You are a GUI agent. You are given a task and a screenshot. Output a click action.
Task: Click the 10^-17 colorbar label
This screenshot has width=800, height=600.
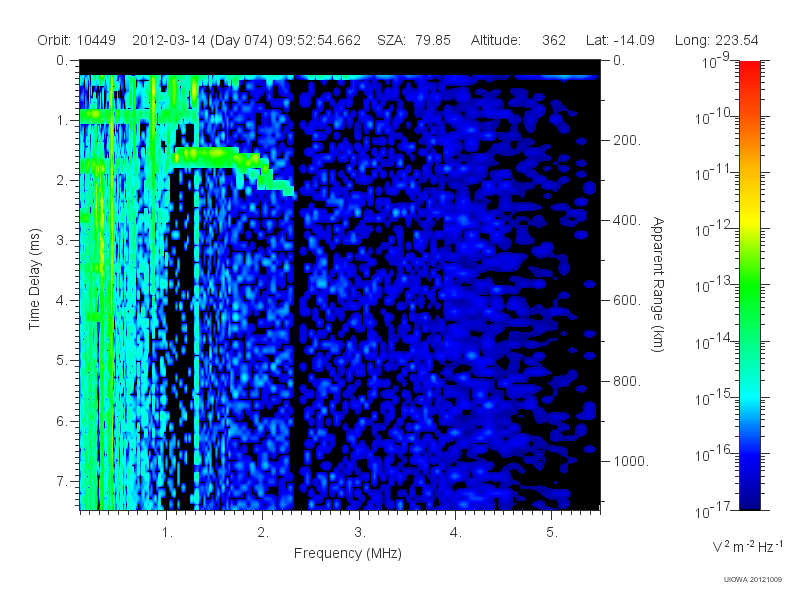(x=713, y=510)
